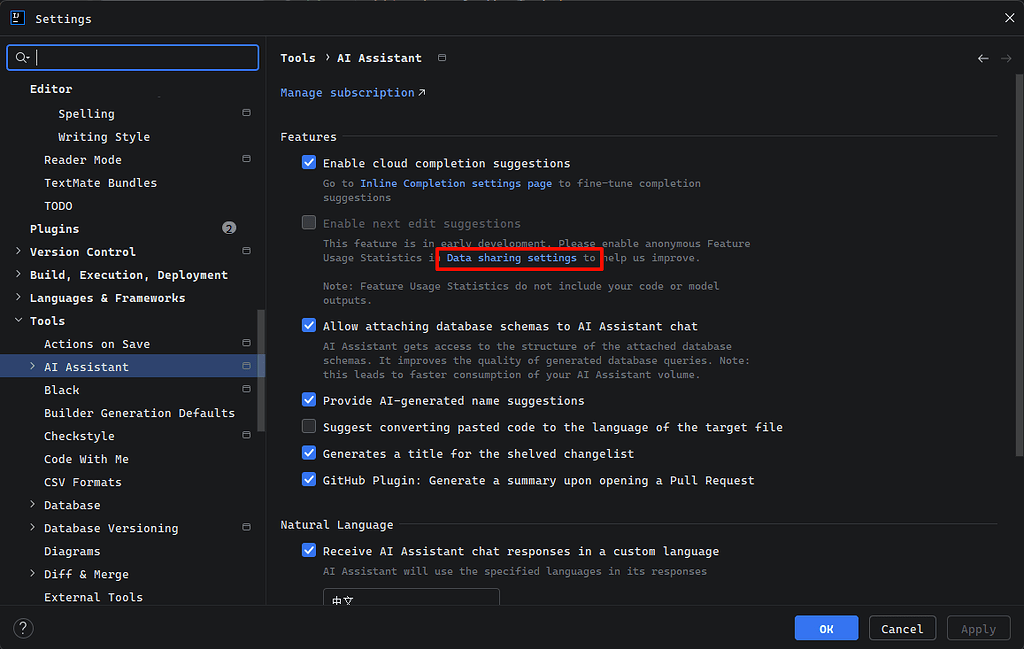Click the project-level icon next to Checkstyle
The image size is (1024, 649).
tap(246, 435)
